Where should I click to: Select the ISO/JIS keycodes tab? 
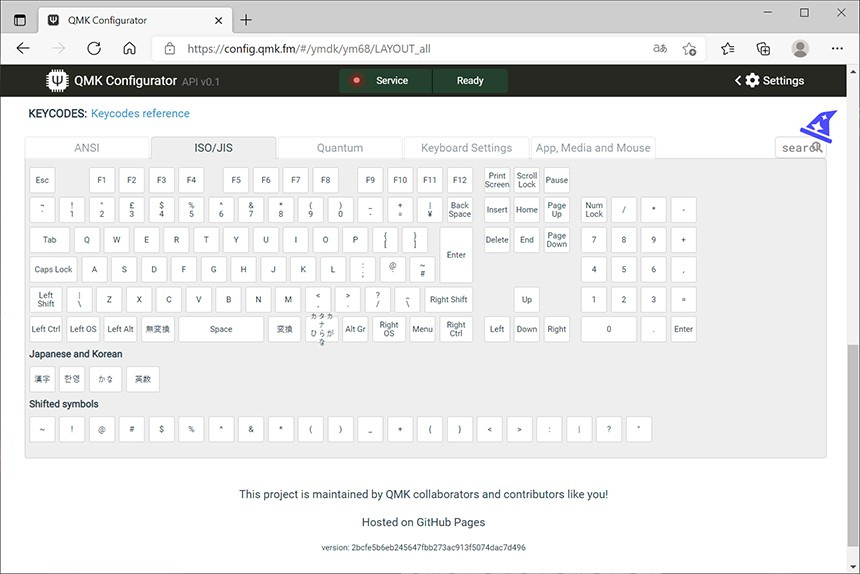coord(213,148)
